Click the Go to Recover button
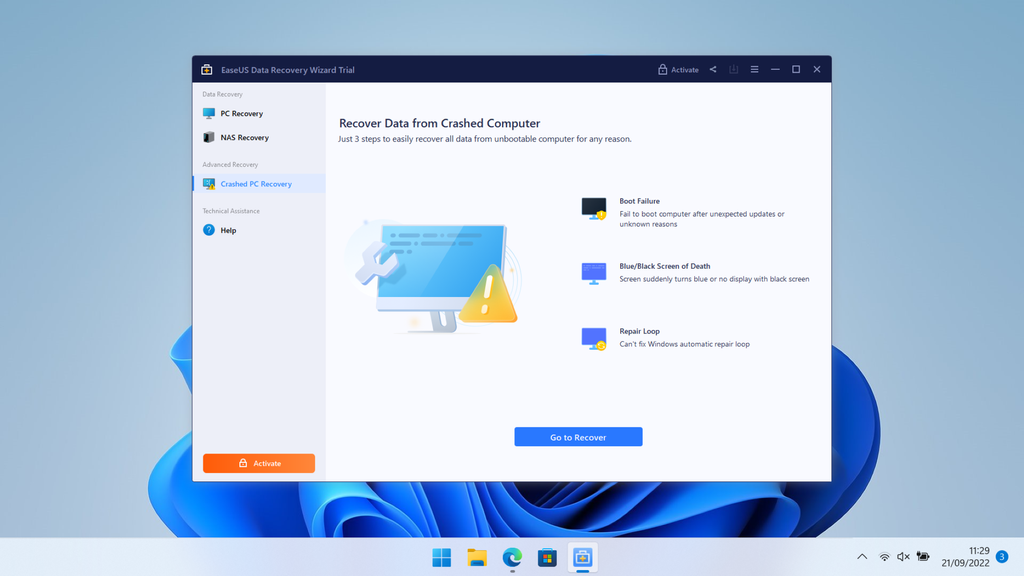 [x=578, y=436]
